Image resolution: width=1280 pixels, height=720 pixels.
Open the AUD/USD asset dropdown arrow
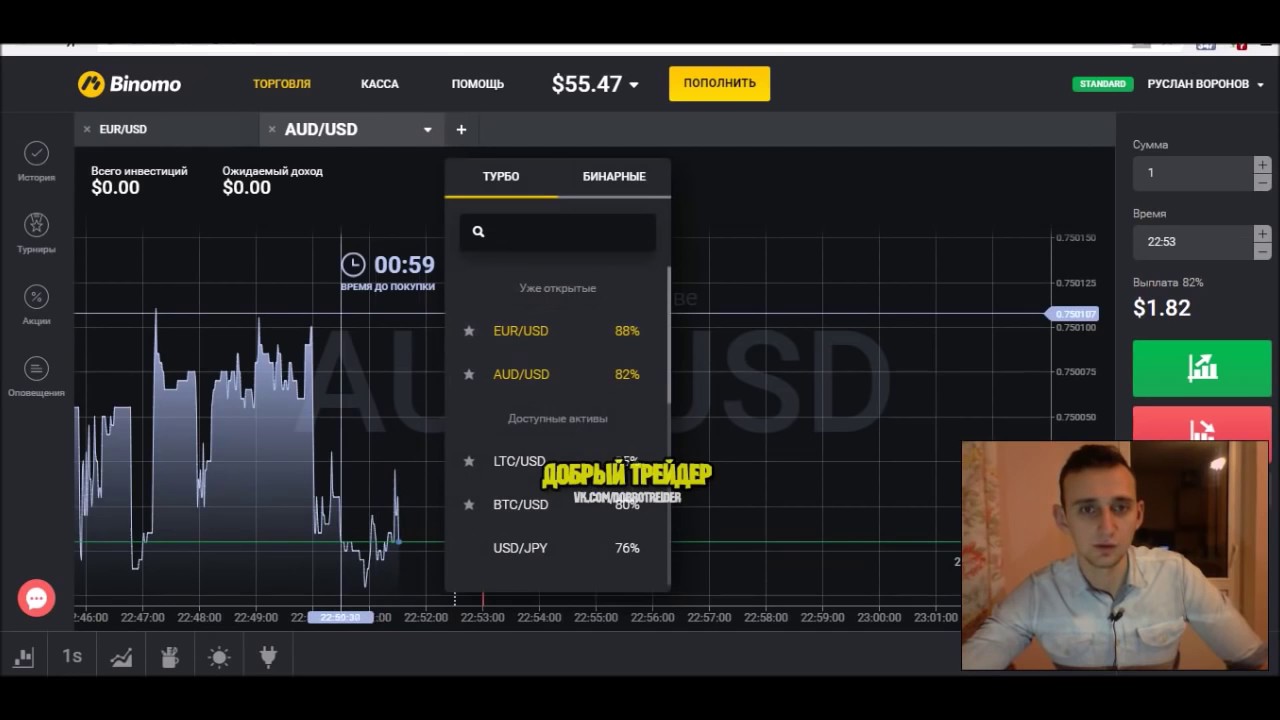[427, 130]
